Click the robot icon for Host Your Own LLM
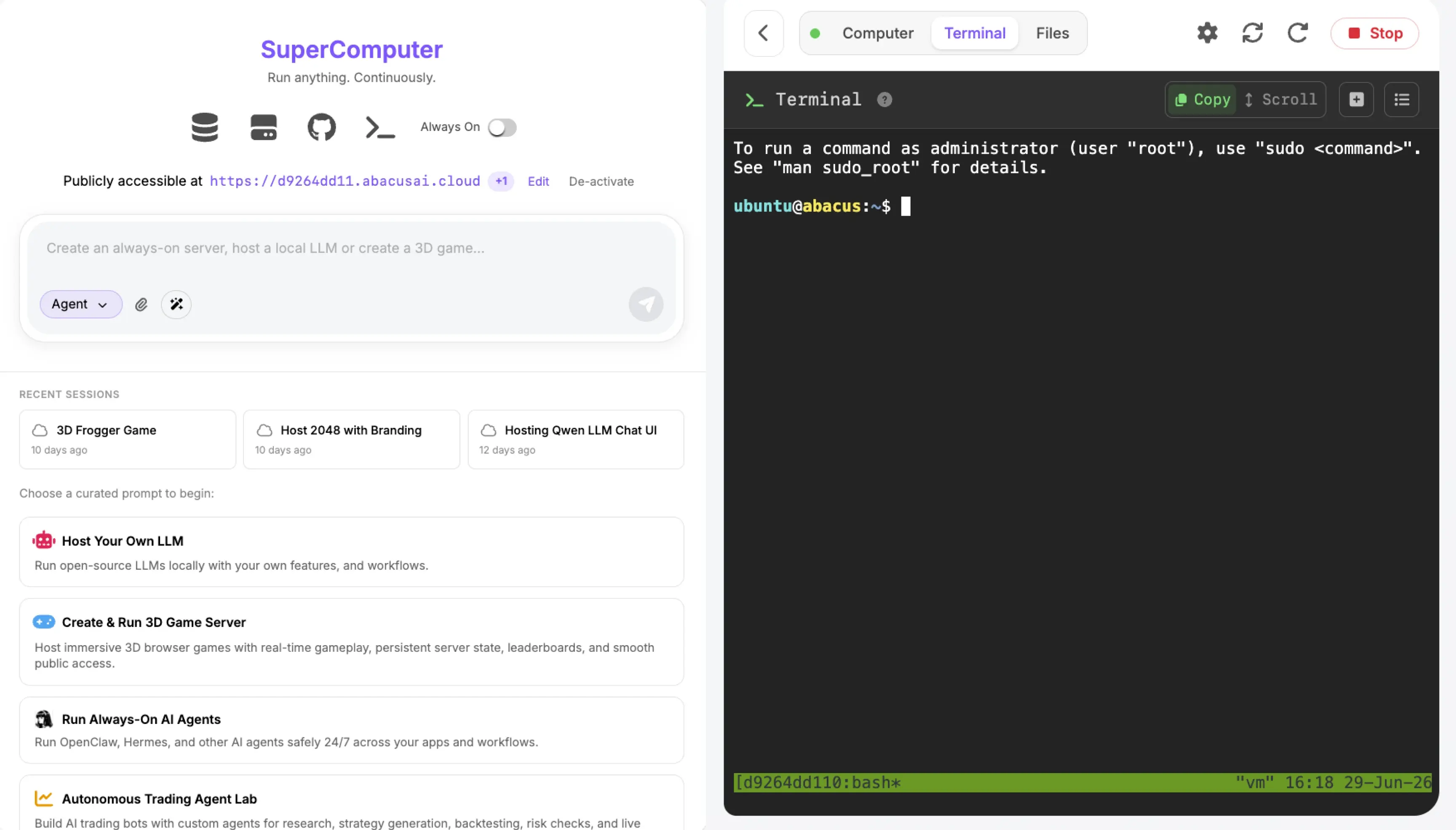 [x=44, y=540]
